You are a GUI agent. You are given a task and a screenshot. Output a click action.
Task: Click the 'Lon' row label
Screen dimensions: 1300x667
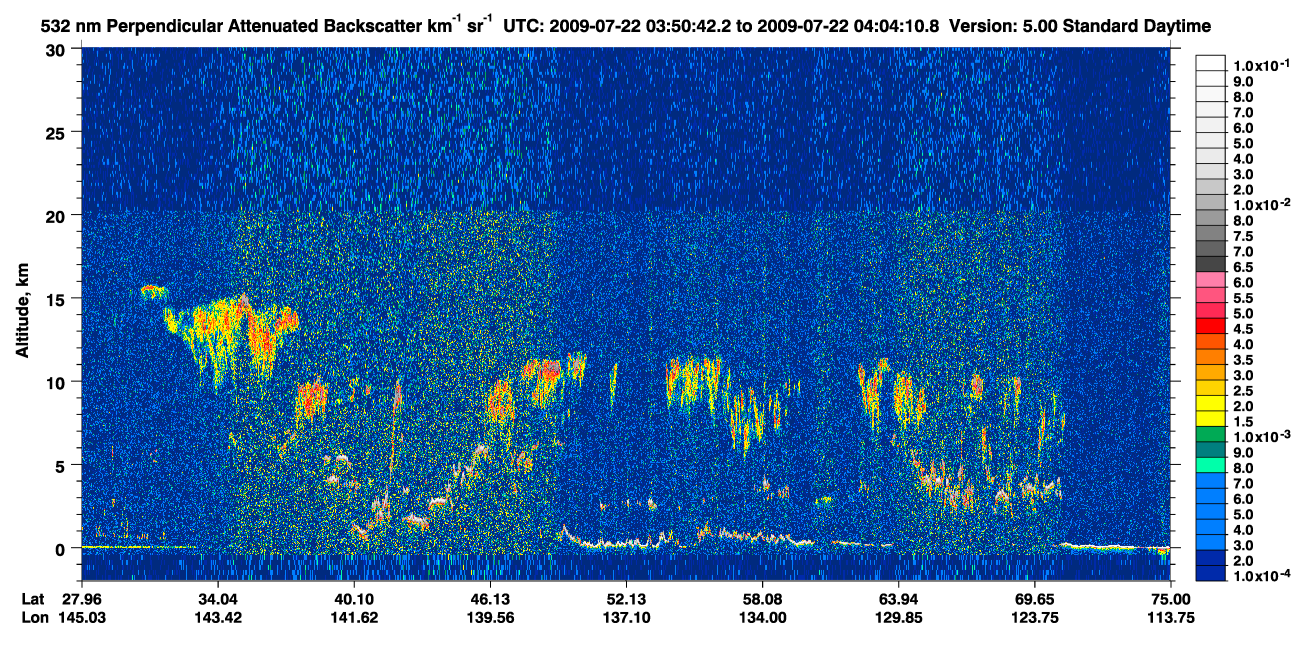click(x=35, y=617)
